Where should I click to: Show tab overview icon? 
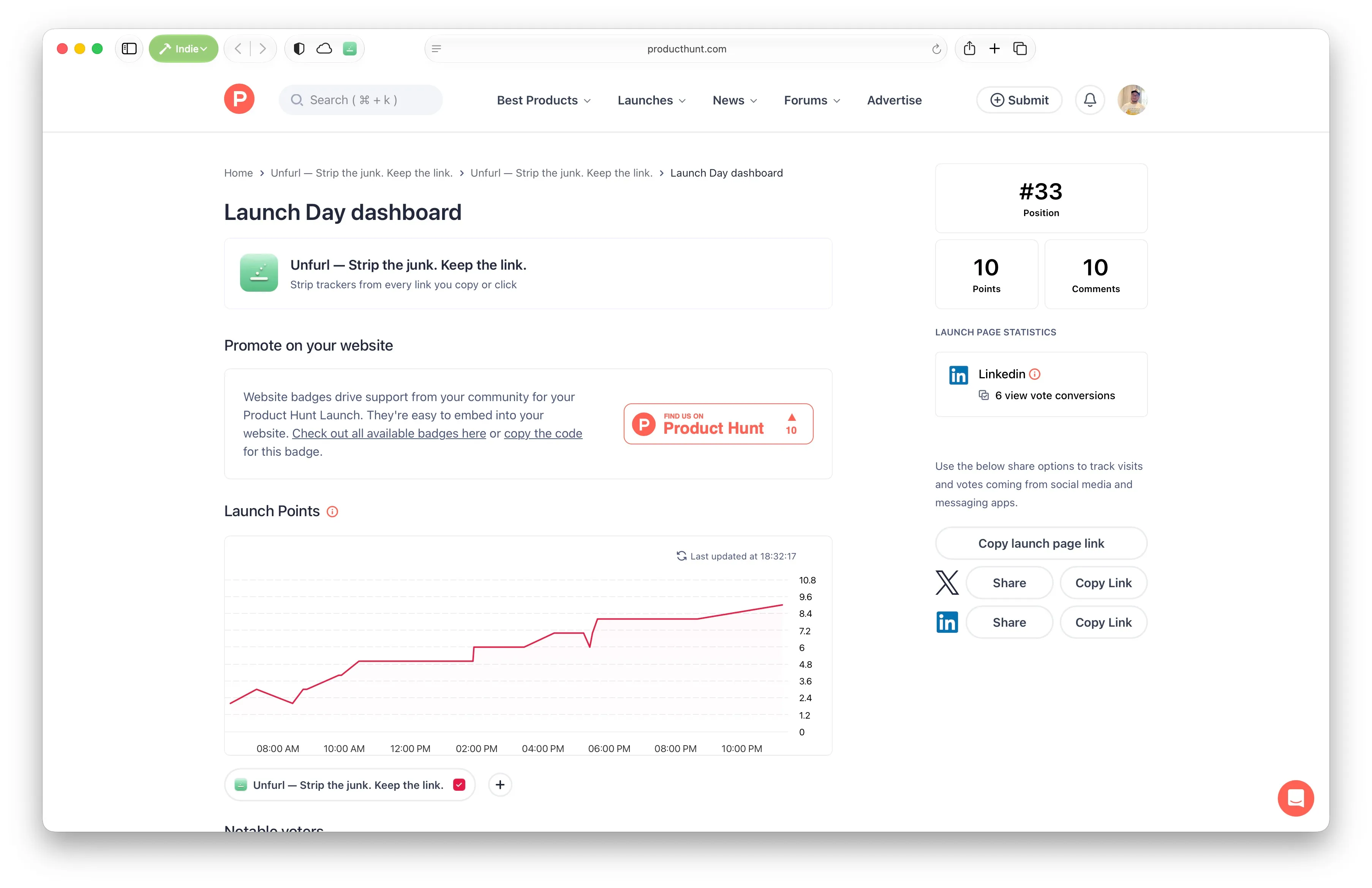[x=1020, y=49]
